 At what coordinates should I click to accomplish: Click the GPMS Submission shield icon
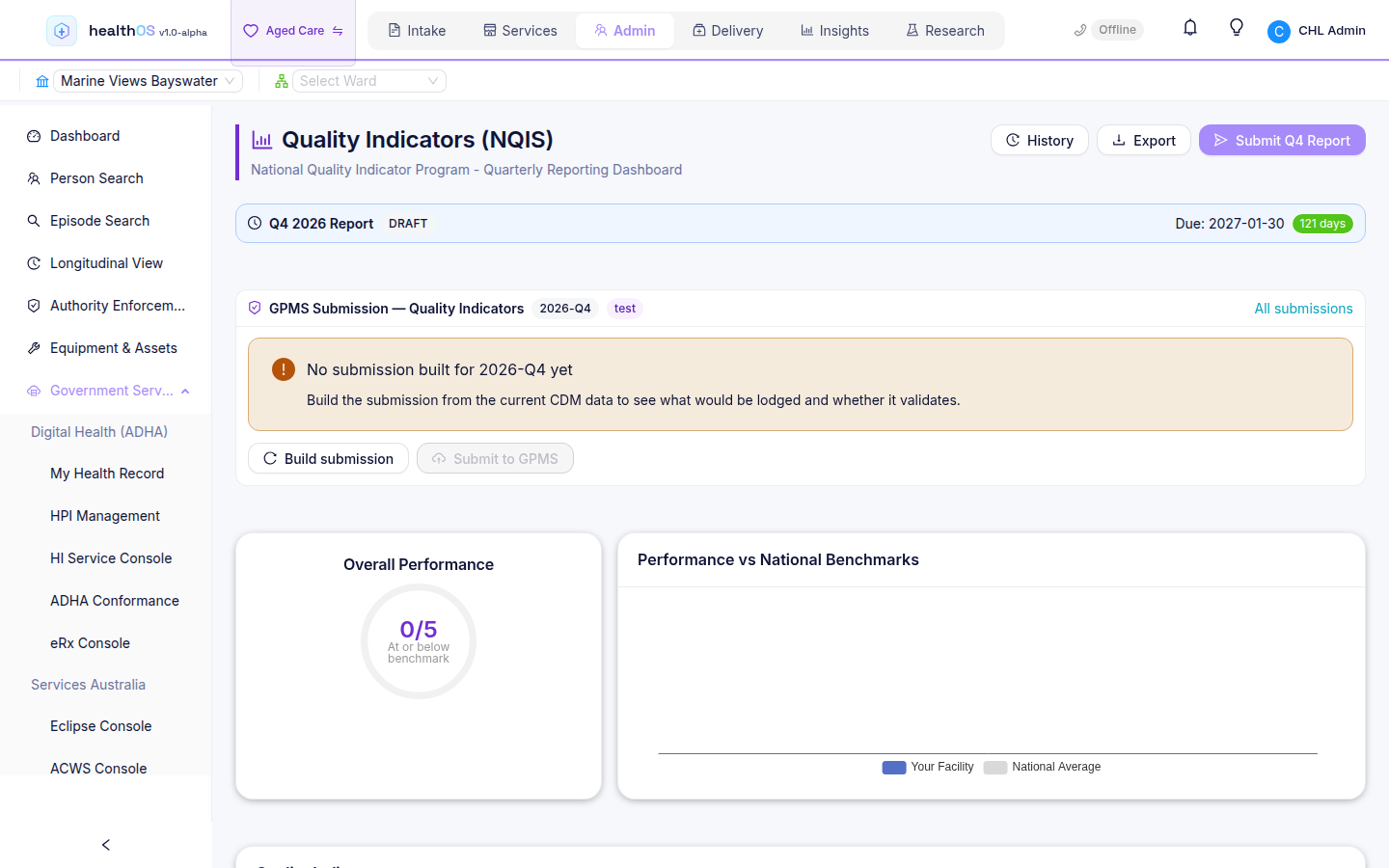pos(255,308)
